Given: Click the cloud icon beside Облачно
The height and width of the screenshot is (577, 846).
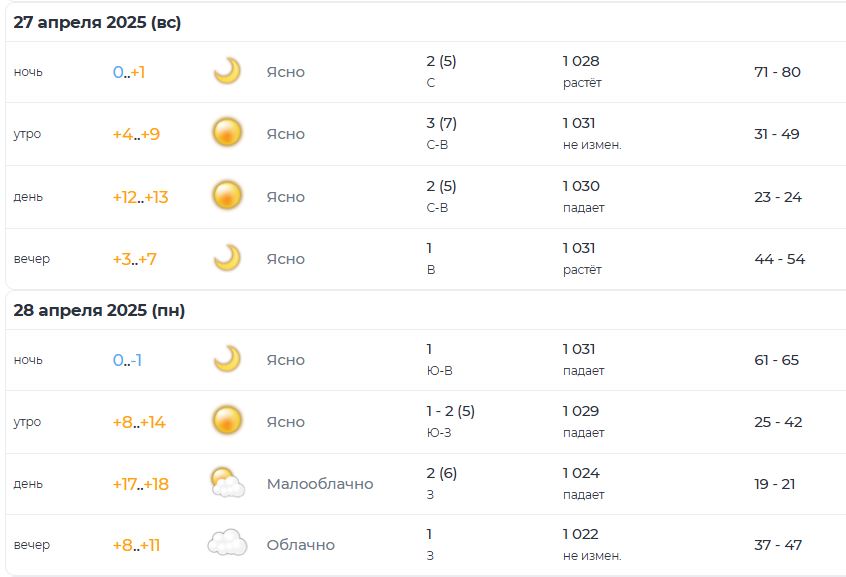Looking at the screenshot, I should coord(227,543).
